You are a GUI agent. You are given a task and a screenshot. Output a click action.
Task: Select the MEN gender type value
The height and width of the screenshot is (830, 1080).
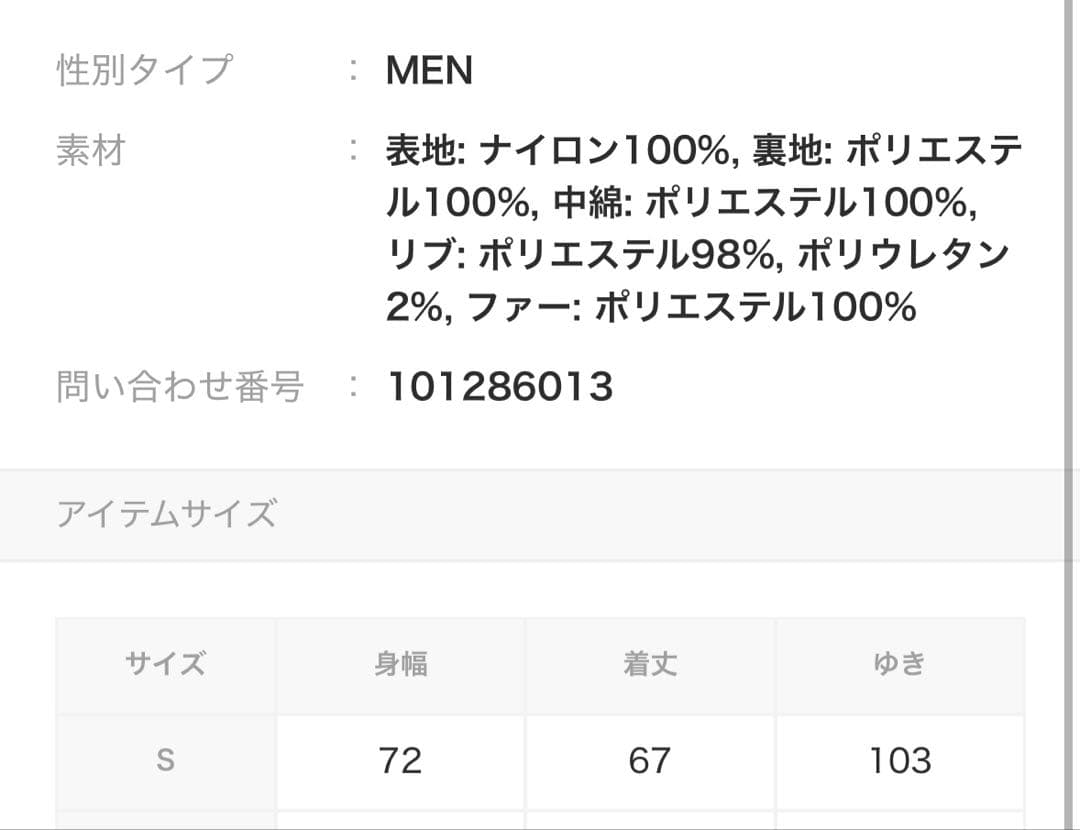[x=429, y=71]
